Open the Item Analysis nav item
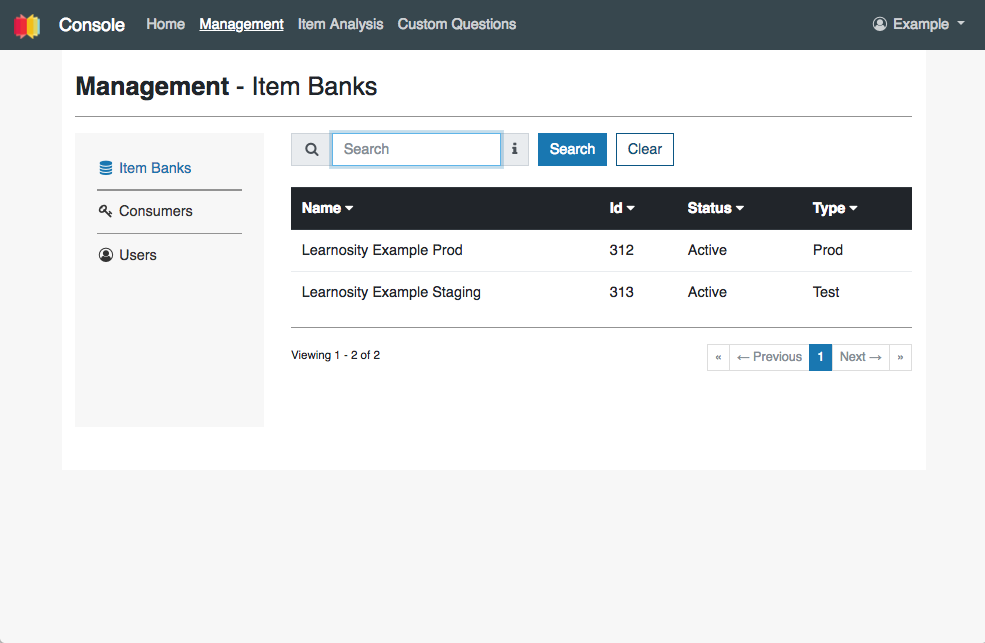The image size is (985, 643). coord(340,24)
